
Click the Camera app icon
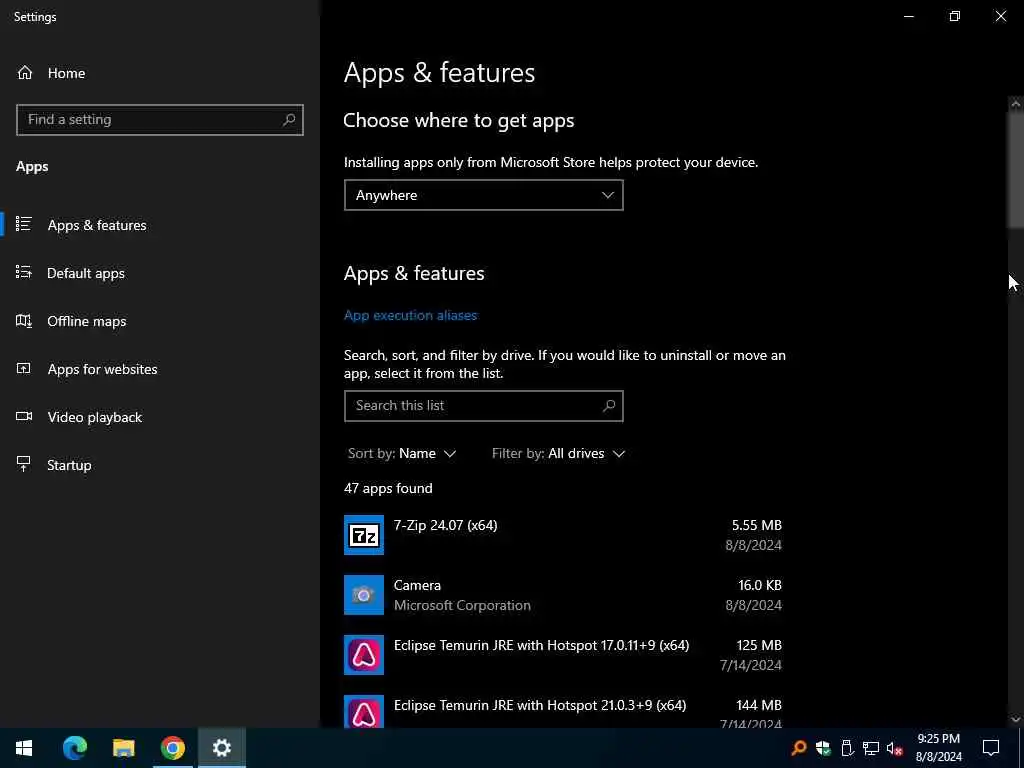pyautogui.click(x=364, y=595)
